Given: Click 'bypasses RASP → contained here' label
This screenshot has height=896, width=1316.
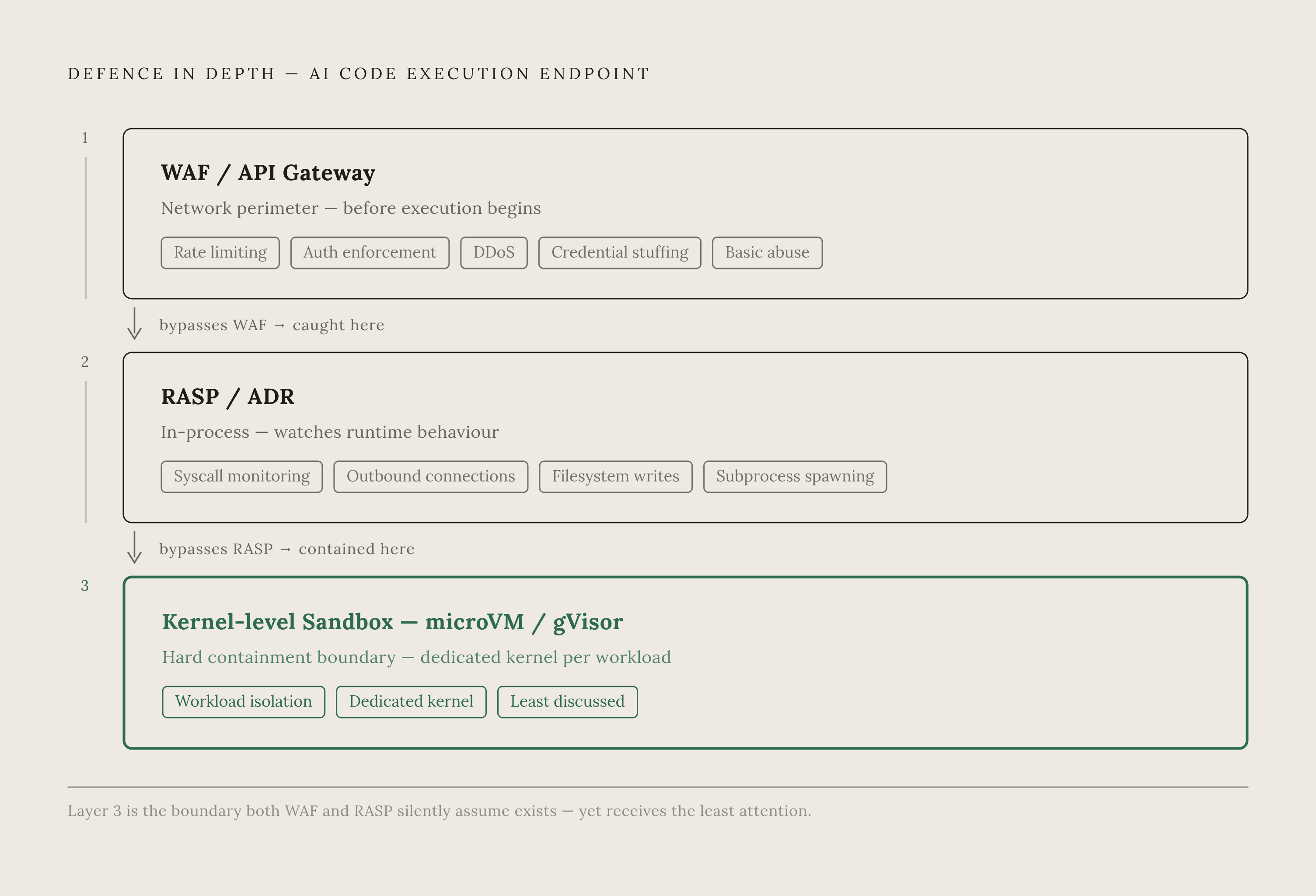Looking at the screenshot, I should point(287,549).
